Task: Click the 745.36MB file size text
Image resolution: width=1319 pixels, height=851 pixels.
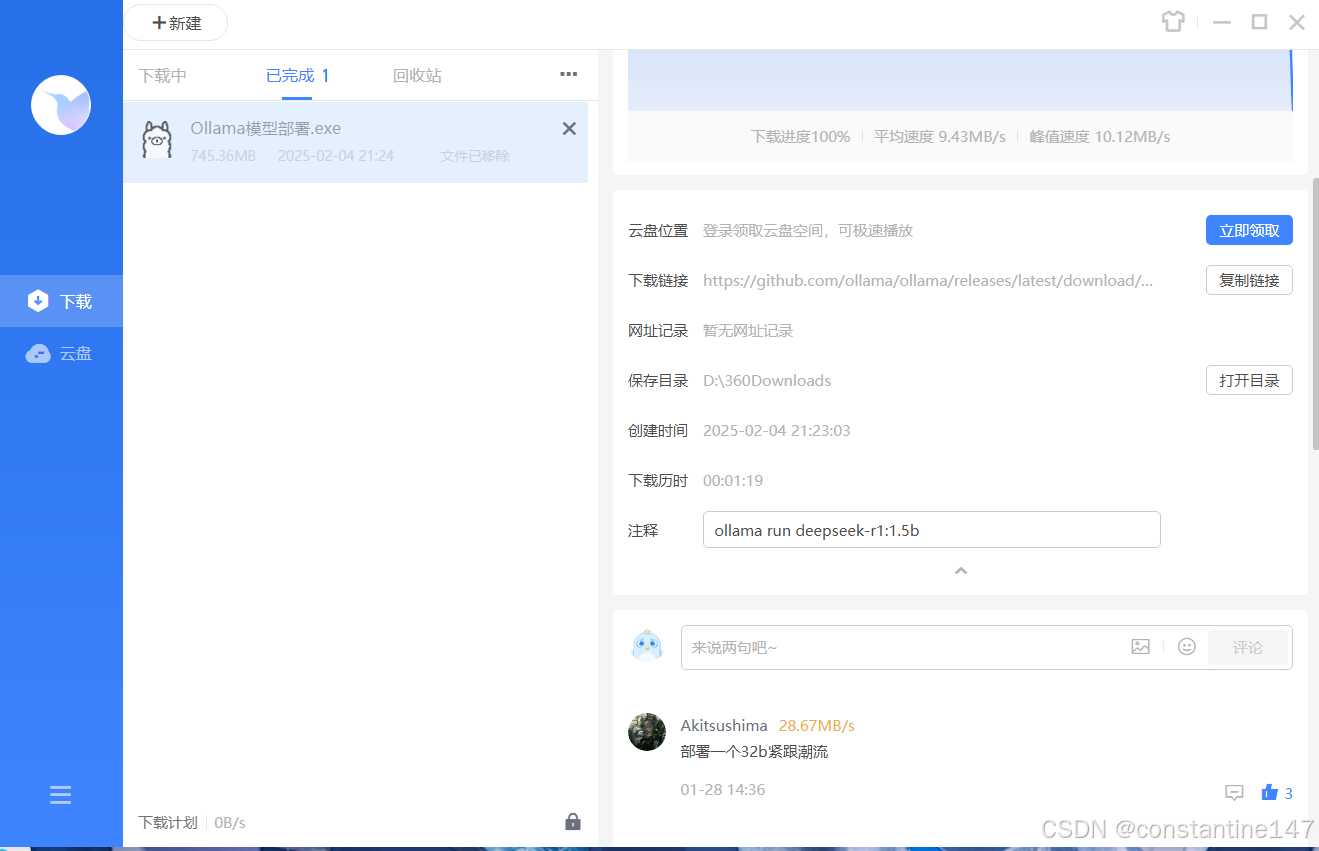Action: (223, 156)
